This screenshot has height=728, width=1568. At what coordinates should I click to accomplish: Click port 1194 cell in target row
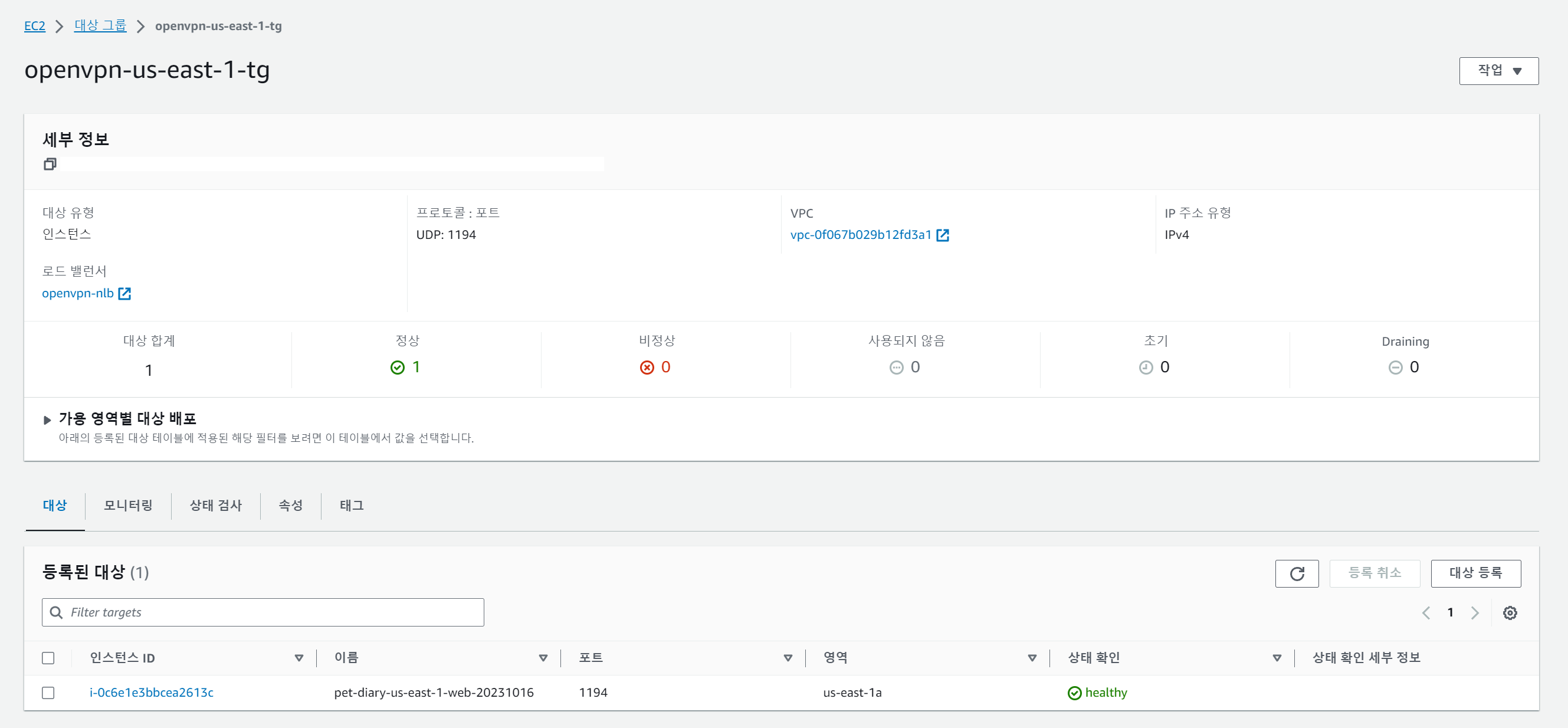coord(593,693)
